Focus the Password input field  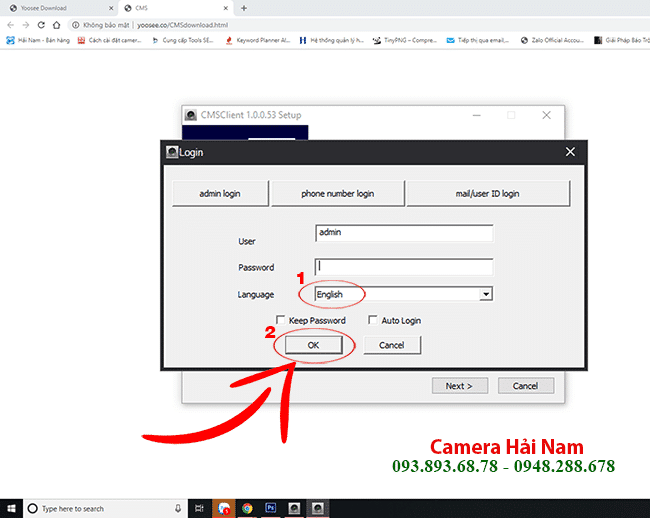point(404,267)
